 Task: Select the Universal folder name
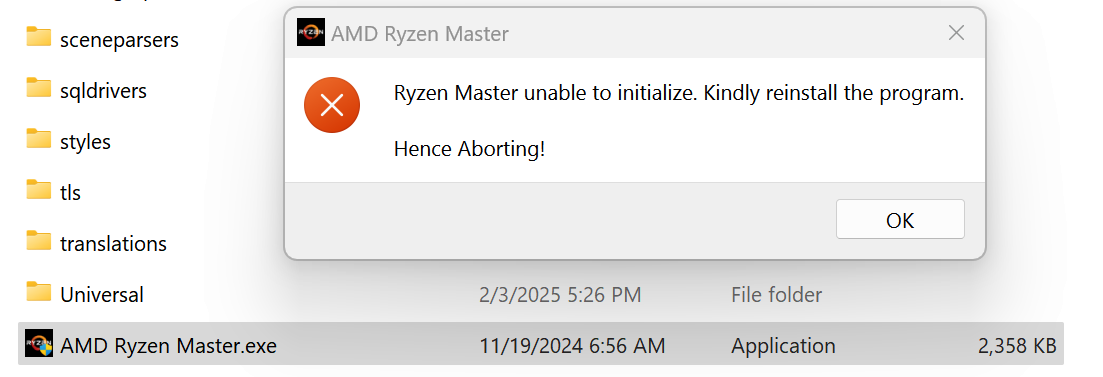tap(102, 294)
